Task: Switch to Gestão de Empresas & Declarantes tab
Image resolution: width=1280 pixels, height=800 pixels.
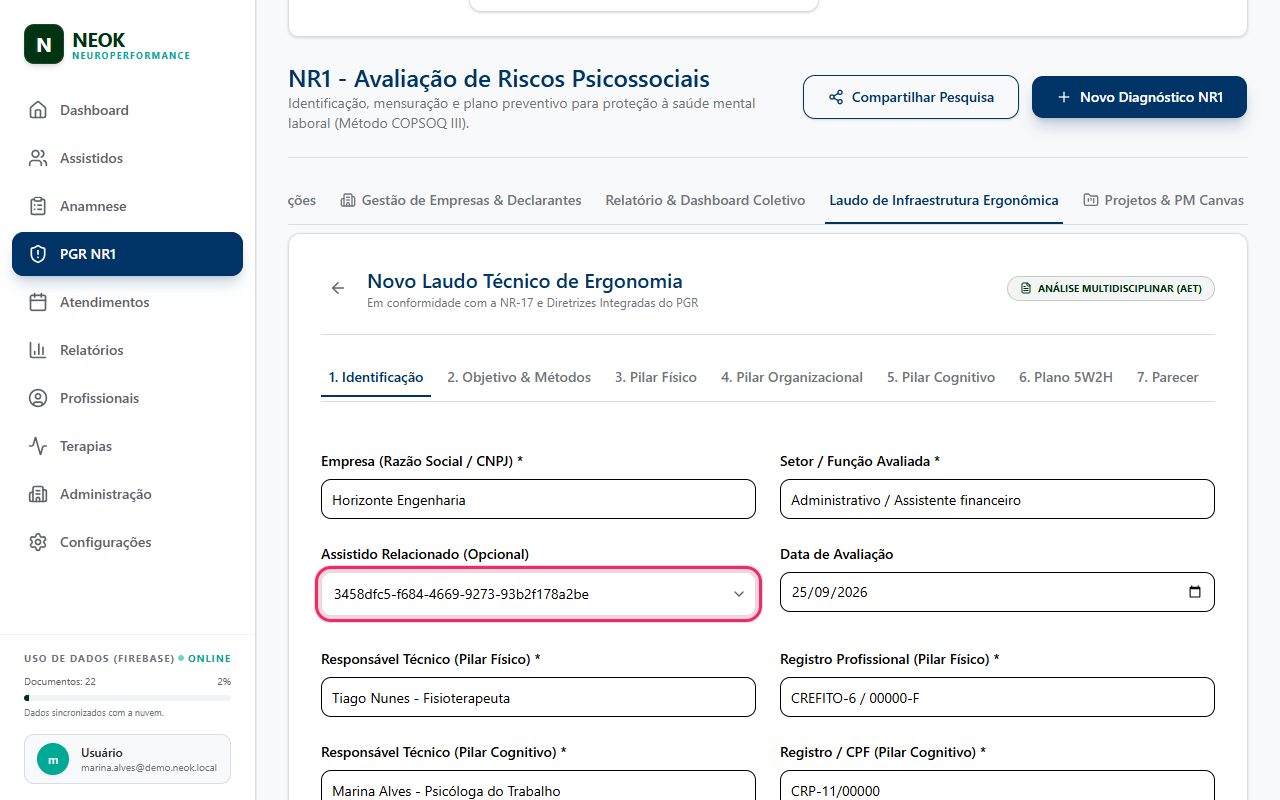Action: click(x=461, y=200)
